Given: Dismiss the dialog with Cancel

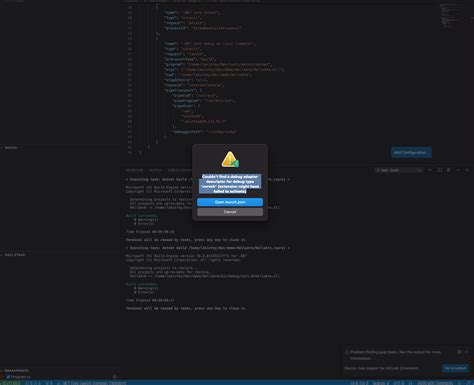Looking at the screenshot, I should (230, 212).
